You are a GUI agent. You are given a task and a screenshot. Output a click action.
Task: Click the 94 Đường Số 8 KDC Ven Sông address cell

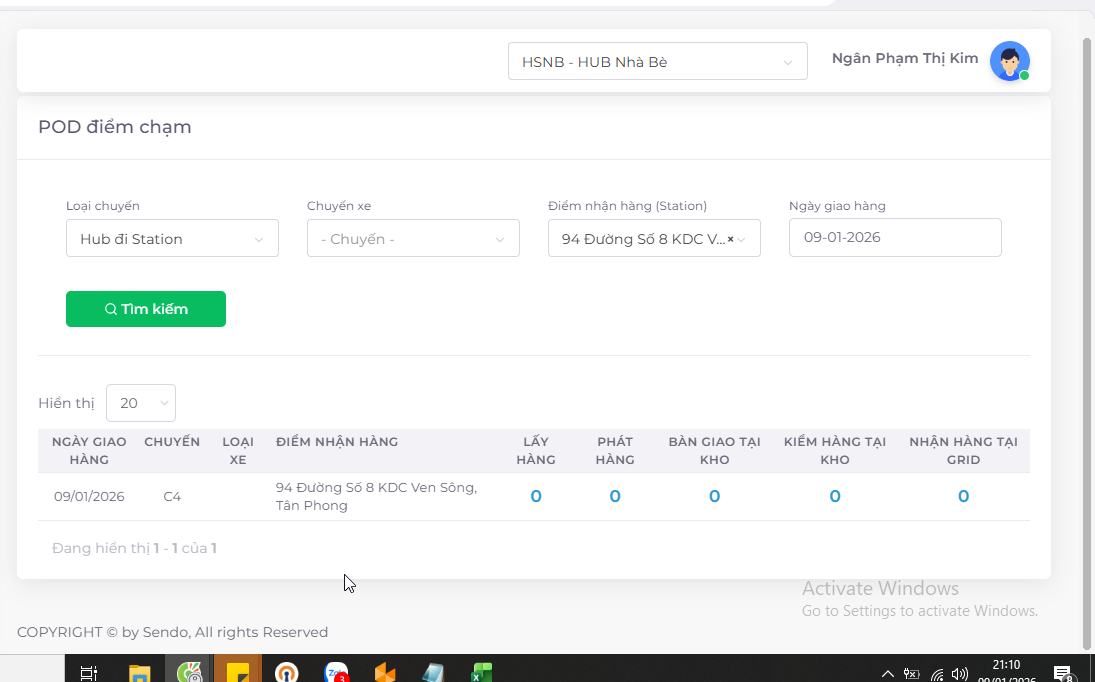(x=376, y=496)
